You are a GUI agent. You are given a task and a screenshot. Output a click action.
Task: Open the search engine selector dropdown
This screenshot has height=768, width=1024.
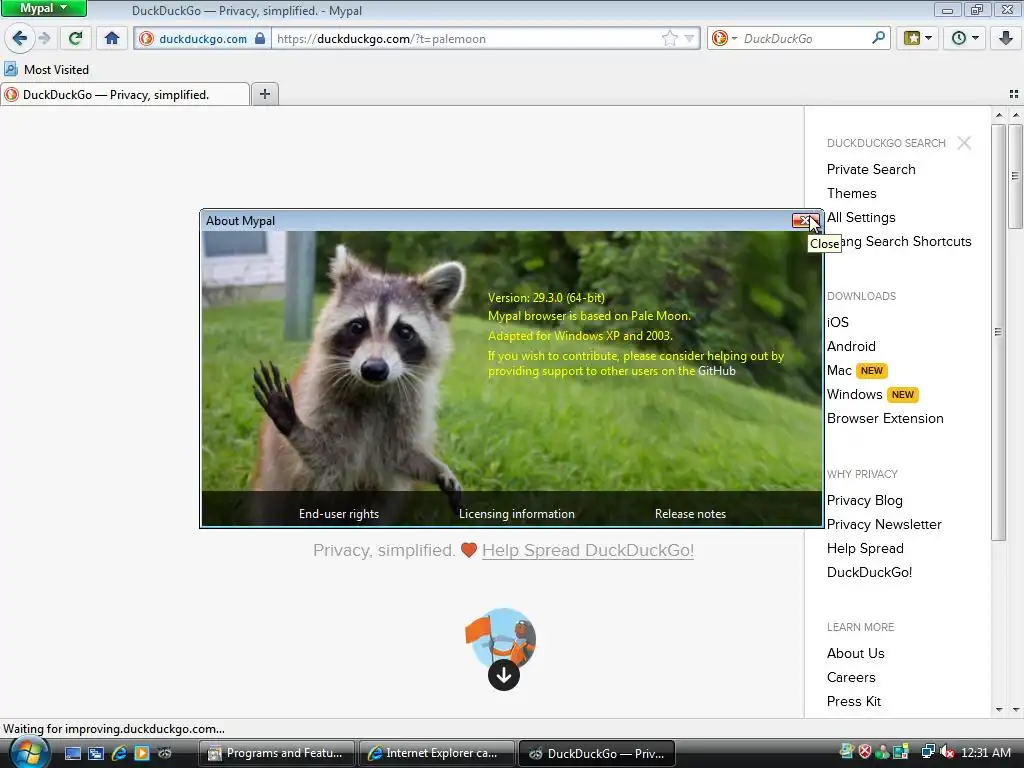click(x=724, y=39)
